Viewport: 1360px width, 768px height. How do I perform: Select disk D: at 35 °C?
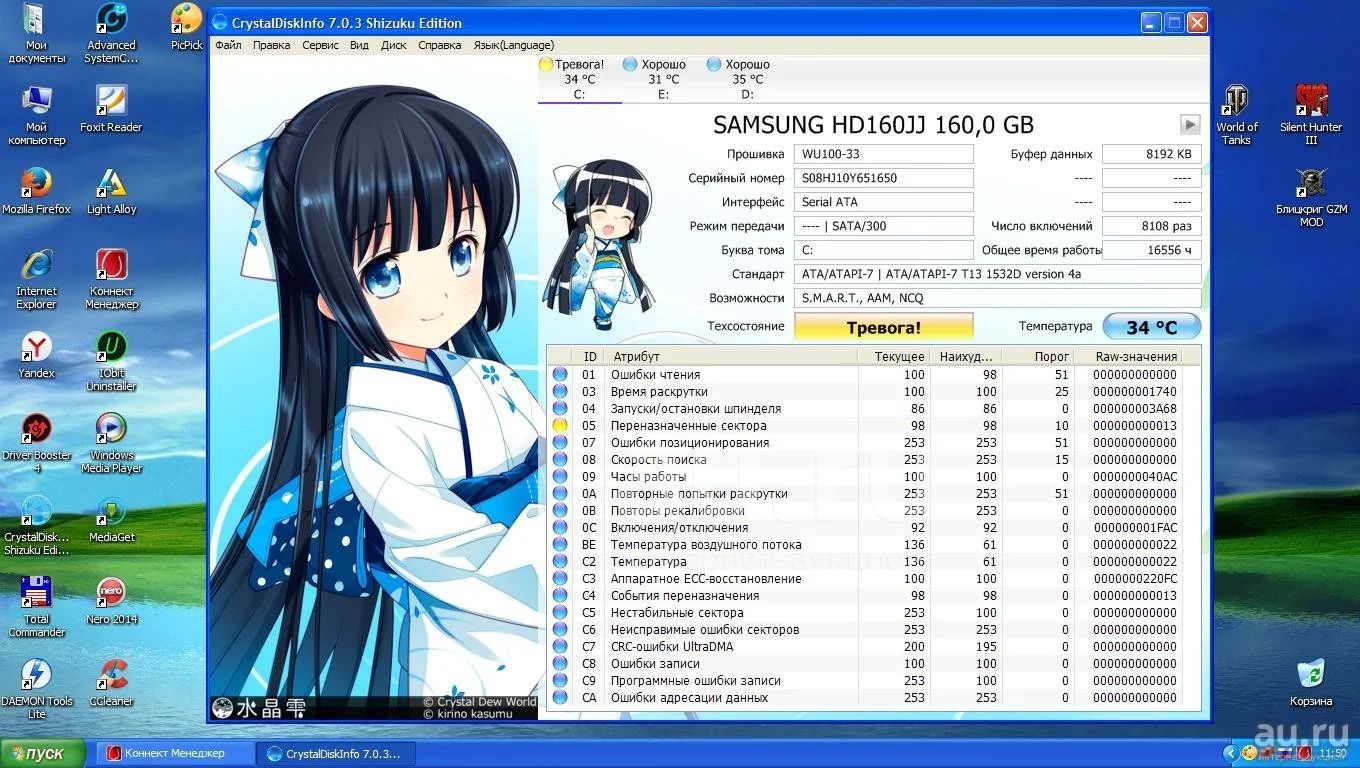coord(746,79)
